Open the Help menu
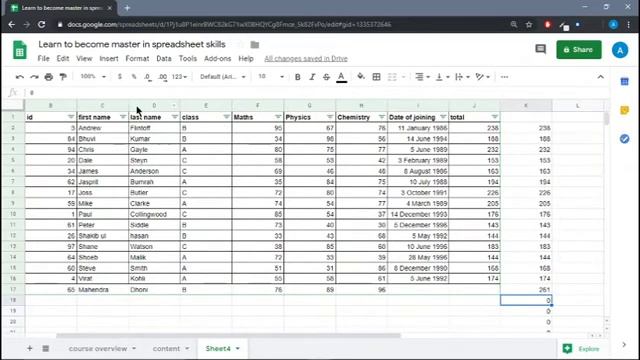The image size is (640, 360). coord(246,59)
